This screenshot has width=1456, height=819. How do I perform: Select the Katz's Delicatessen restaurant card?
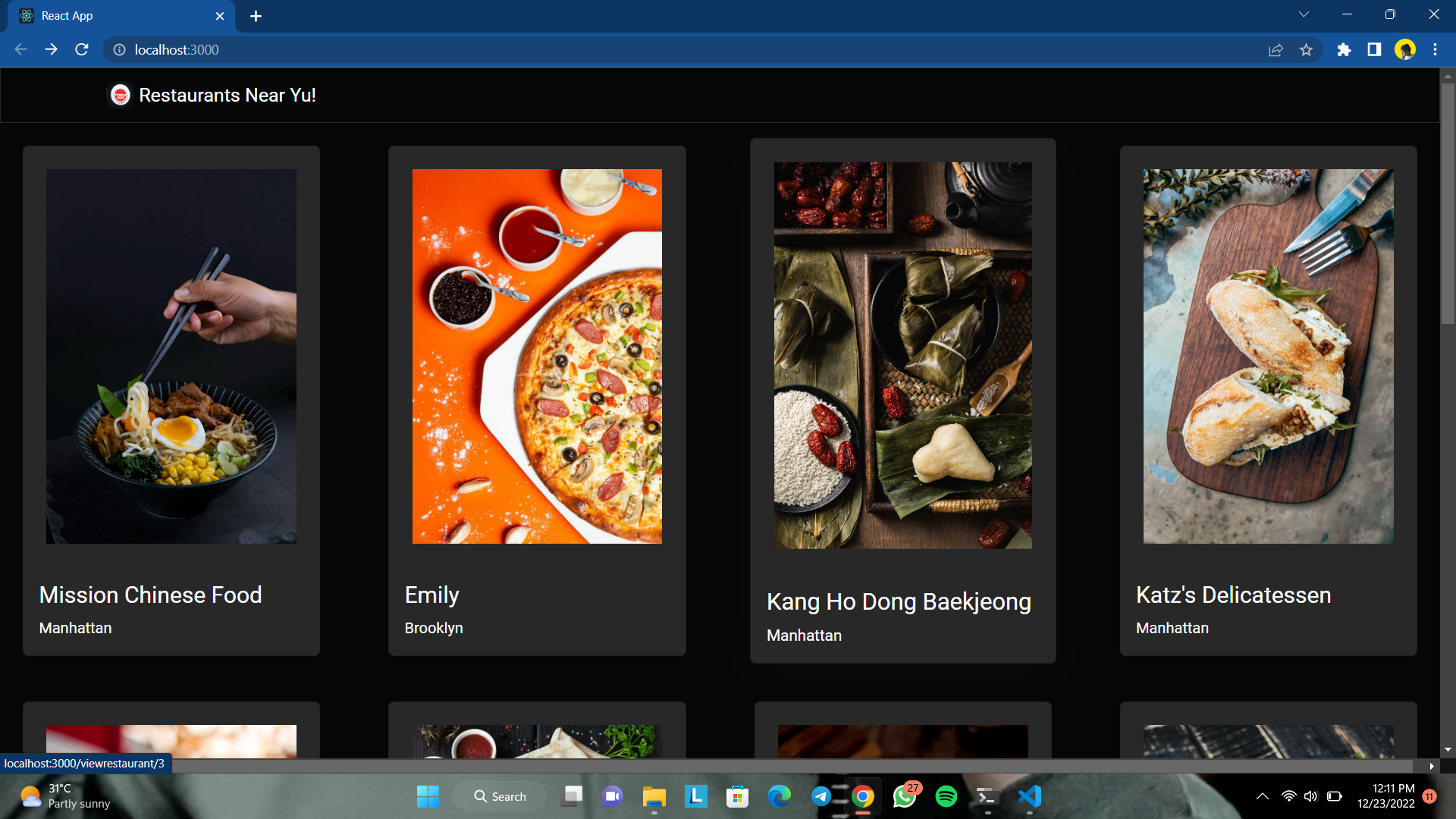(1267, 400)
